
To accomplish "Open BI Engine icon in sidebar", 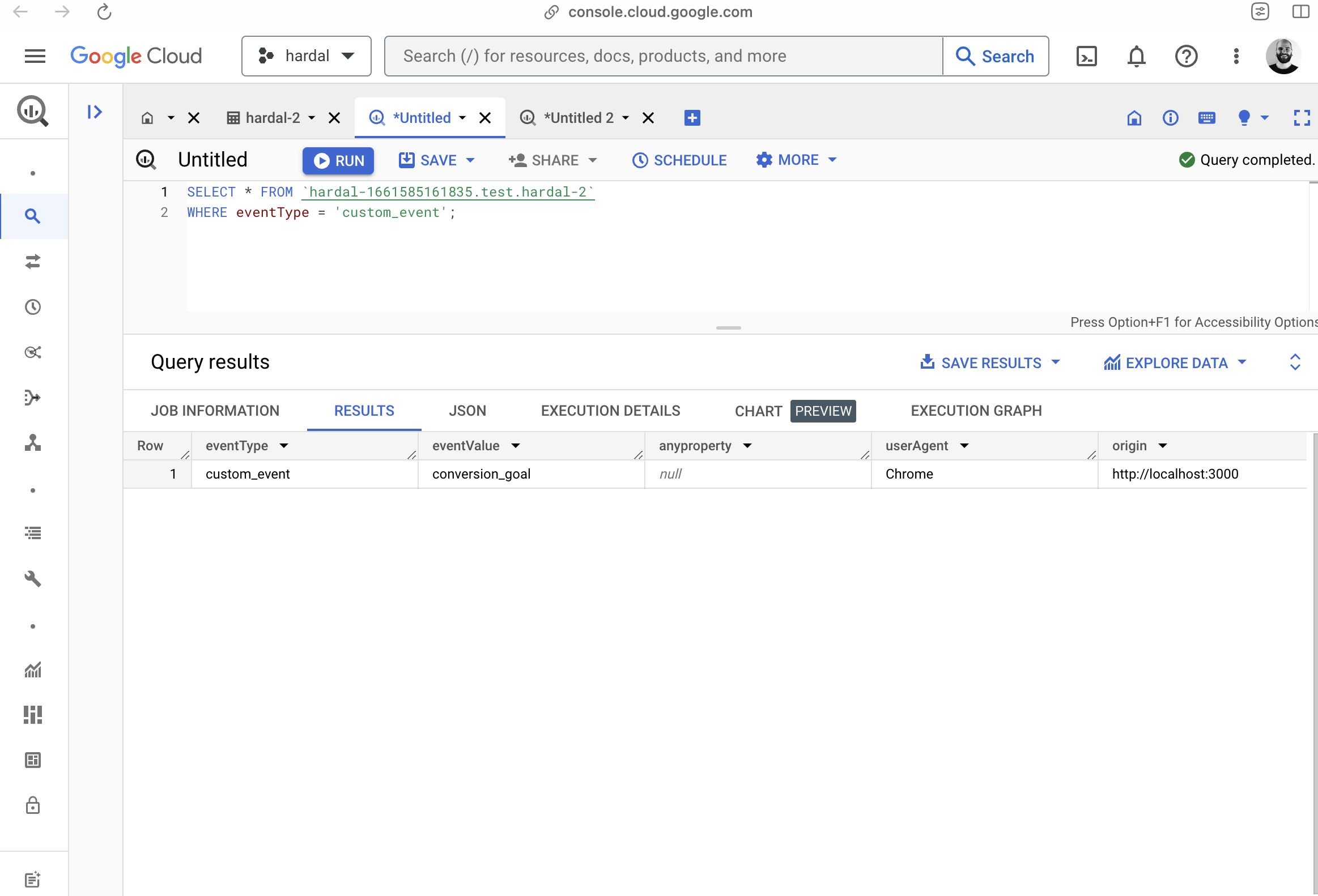I will pyautogui.click(x=33, y=760).
